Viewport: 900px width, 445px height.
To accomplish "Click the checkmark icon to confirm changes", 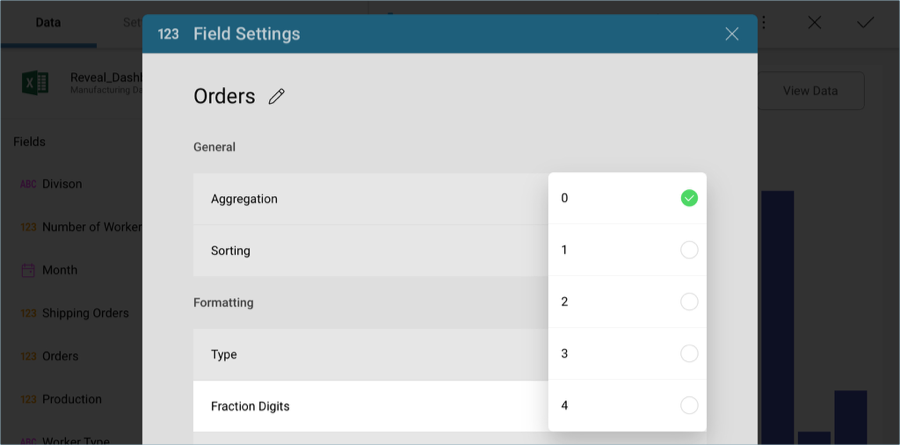I will (x=865, y=22).
